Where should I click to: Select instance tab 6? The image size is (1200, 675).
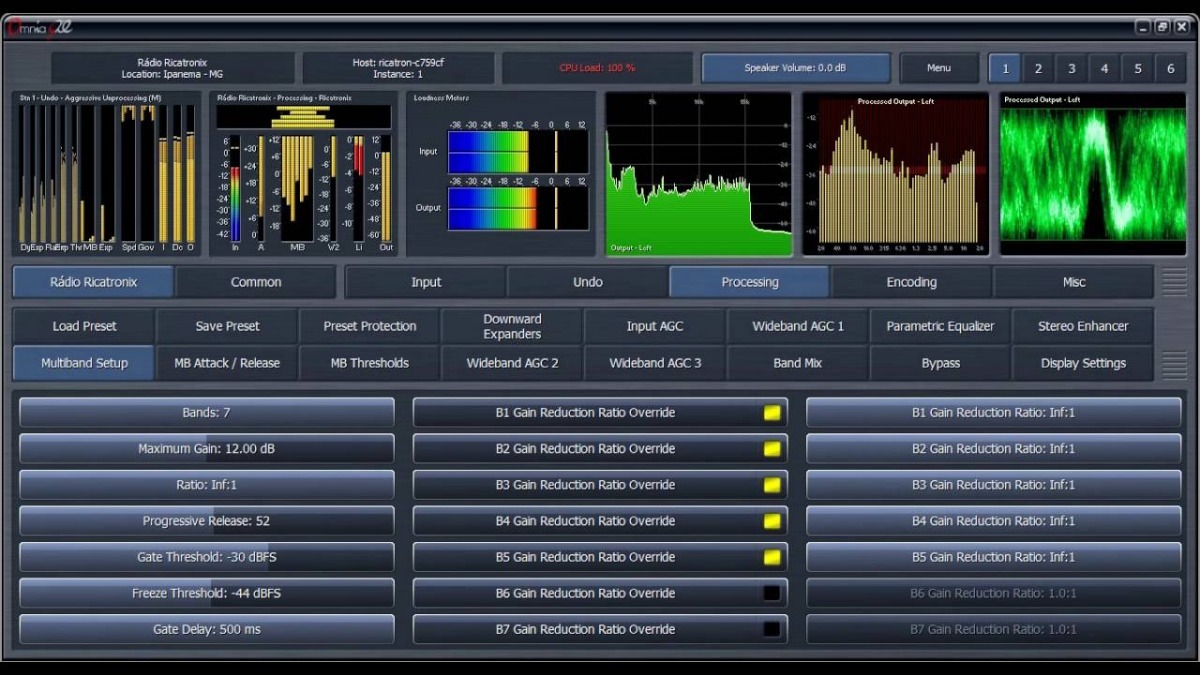[1170, 69]
